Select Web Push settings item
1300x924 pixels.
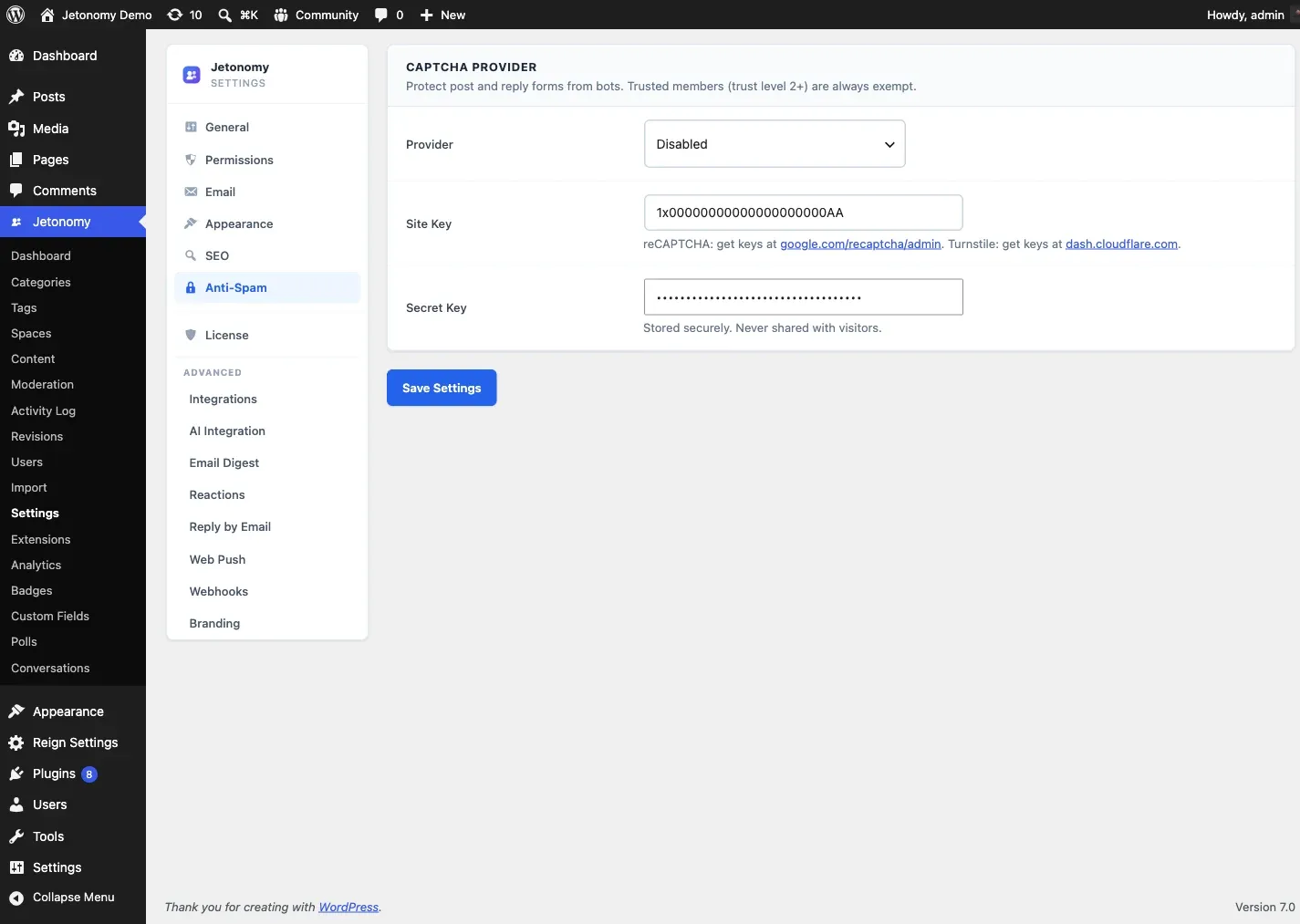[217, 559]
